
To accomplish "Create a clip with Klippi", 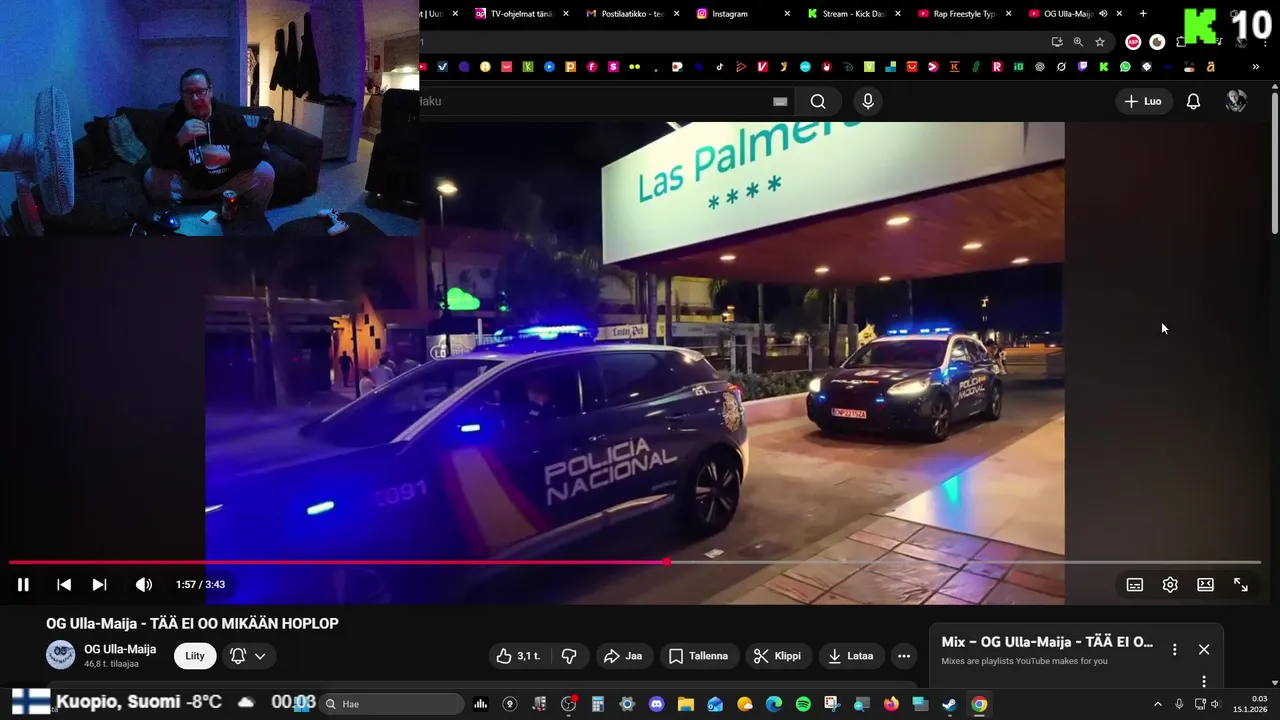I will coord(777,656).
